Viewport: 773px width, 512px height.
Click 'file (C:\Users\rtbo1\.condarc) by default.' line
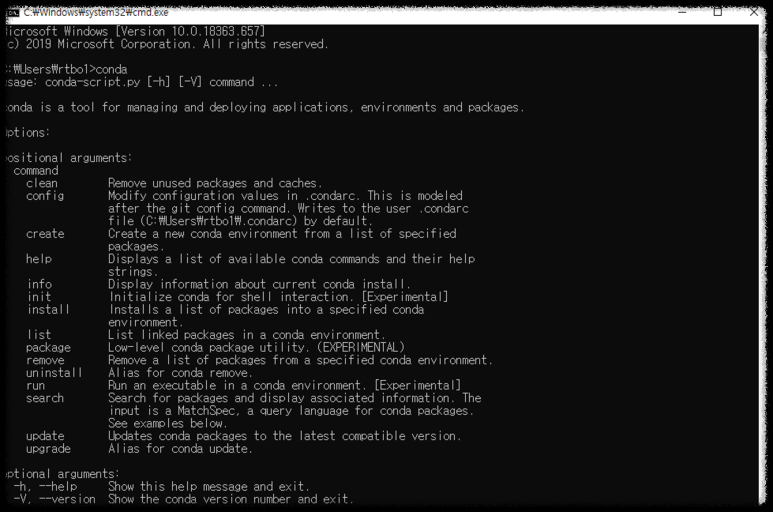click(241, 221)
